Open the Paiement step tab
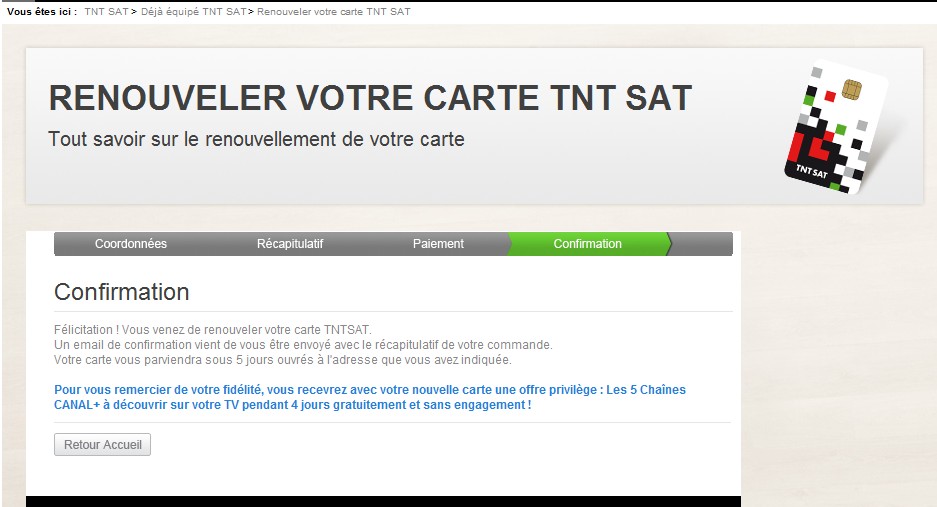Screen dimensions: 937x507 point(438,244)
